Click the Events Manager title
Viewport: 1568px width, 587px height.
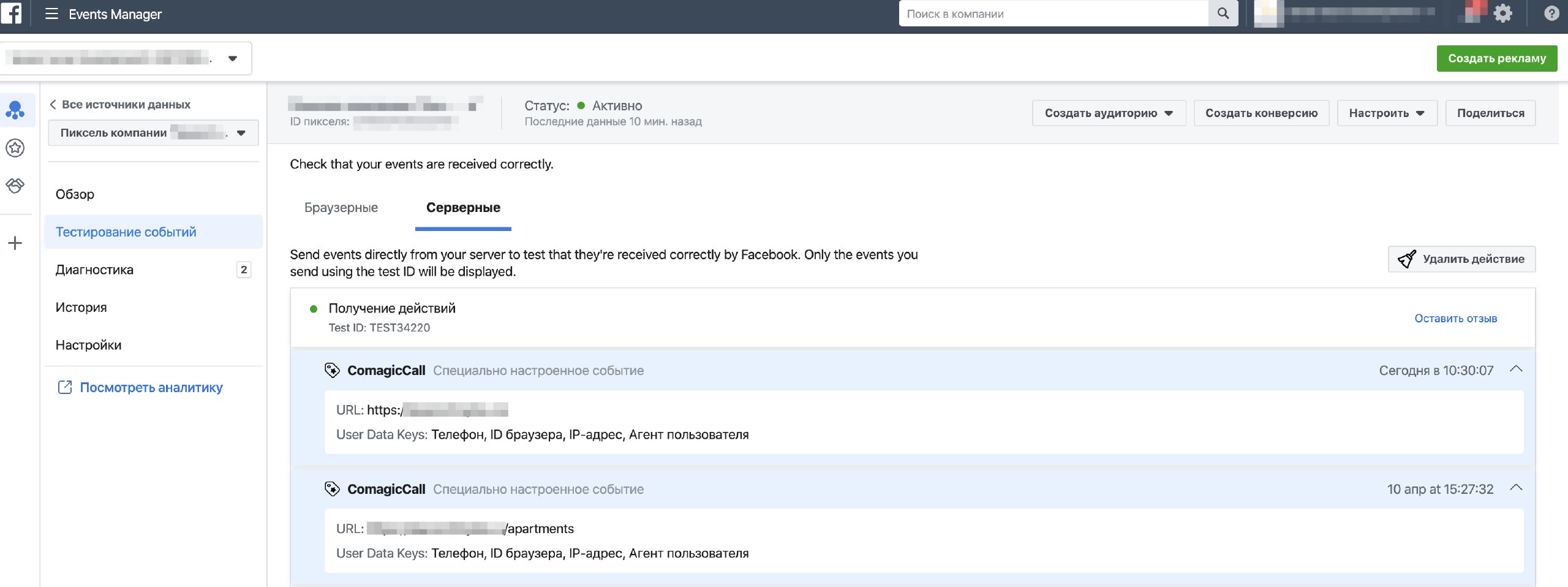(x=115, y=13)
